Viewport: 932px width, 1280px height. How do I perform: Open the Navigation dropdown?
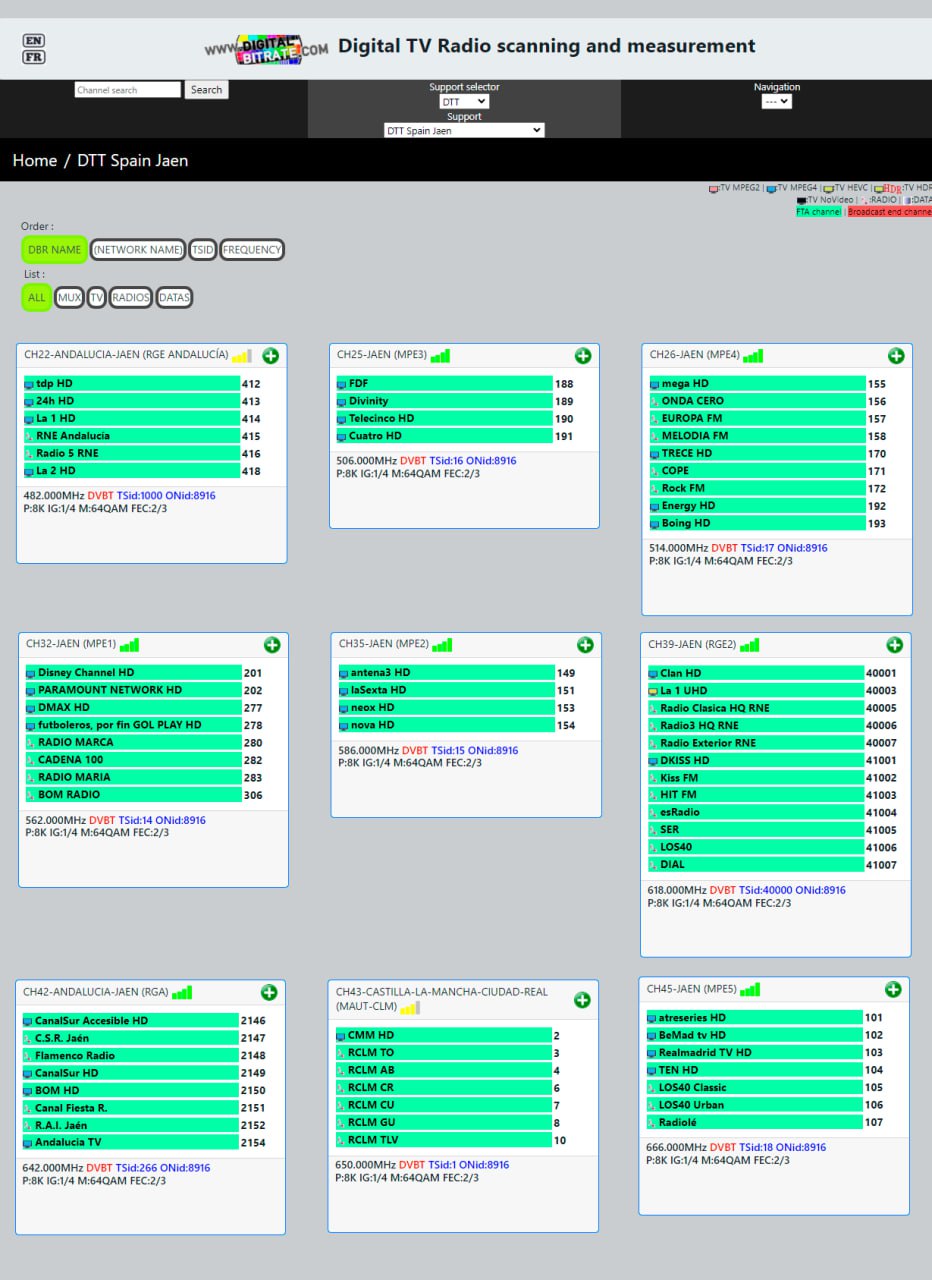coord(777,101)
